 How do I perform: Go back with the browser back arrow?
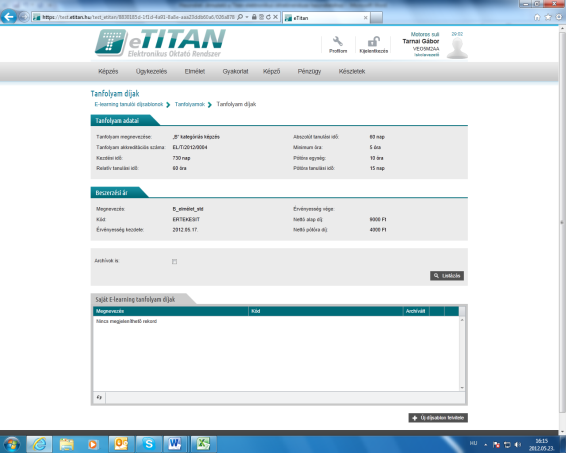(9, 17)
